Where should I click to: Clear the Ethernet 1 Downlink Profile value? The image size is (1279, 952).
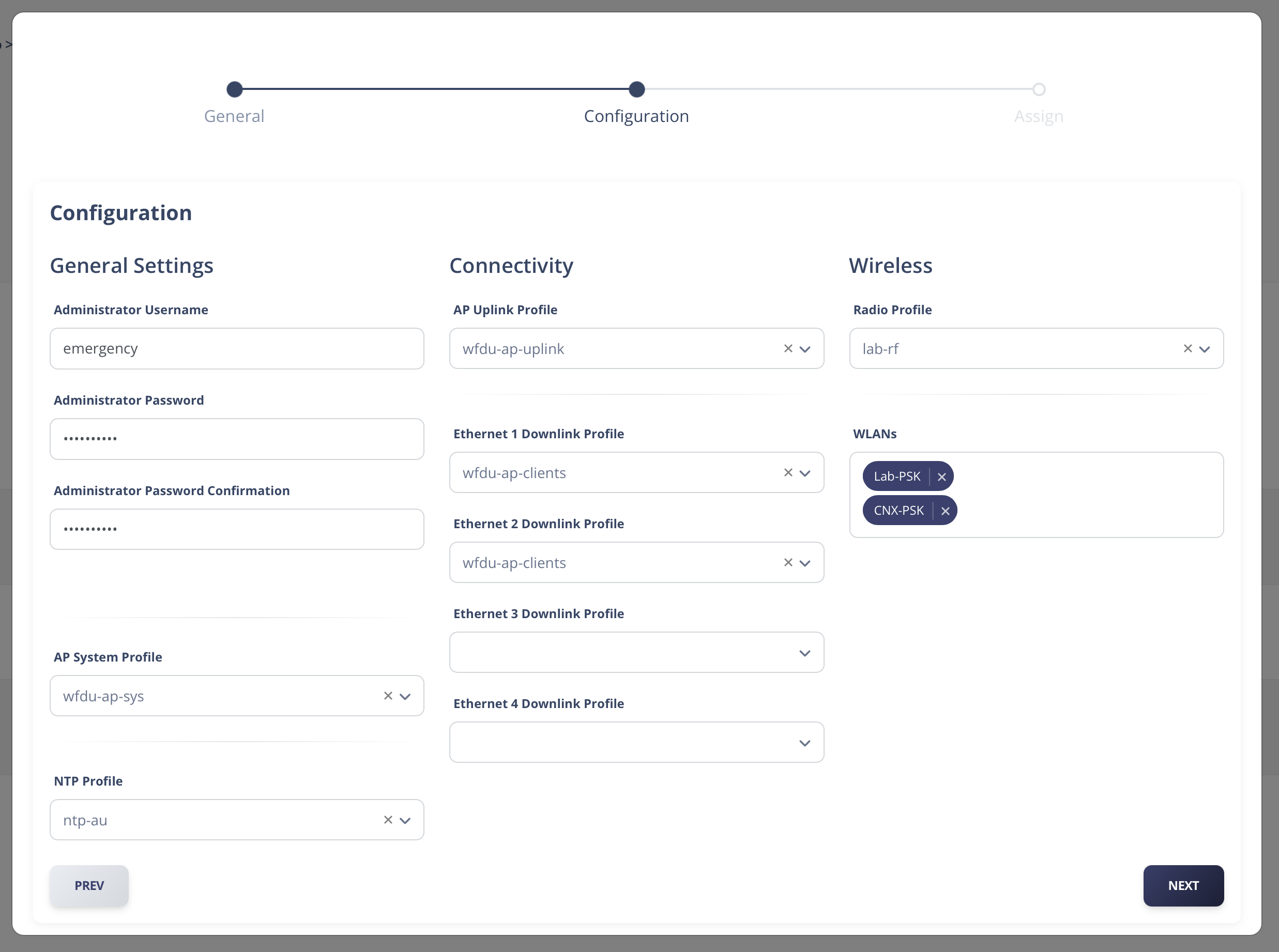coord(788,472)
